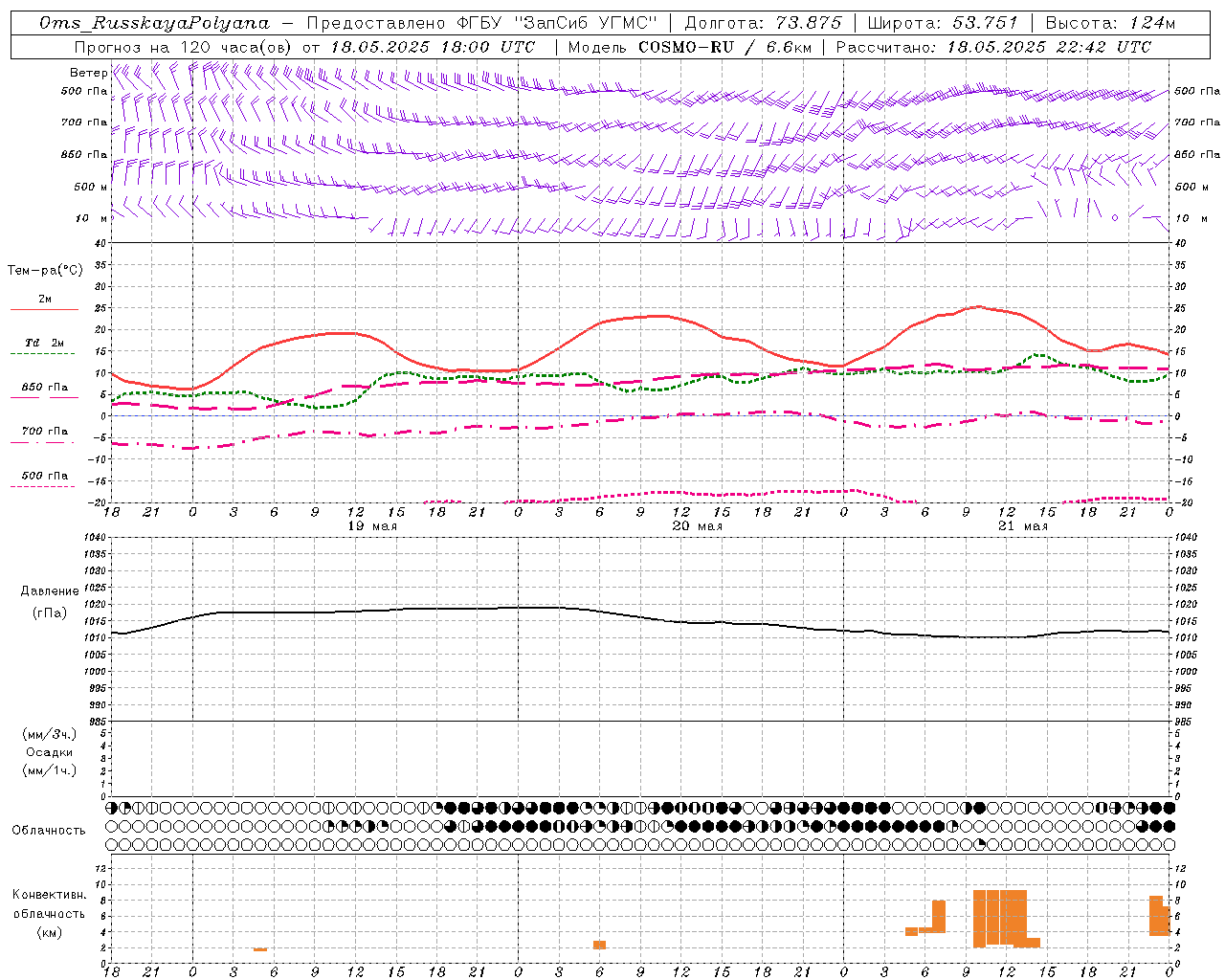Click the Осадки panel label
The height and width of the screenshot is (980, 1225).
tap(49, 752)
